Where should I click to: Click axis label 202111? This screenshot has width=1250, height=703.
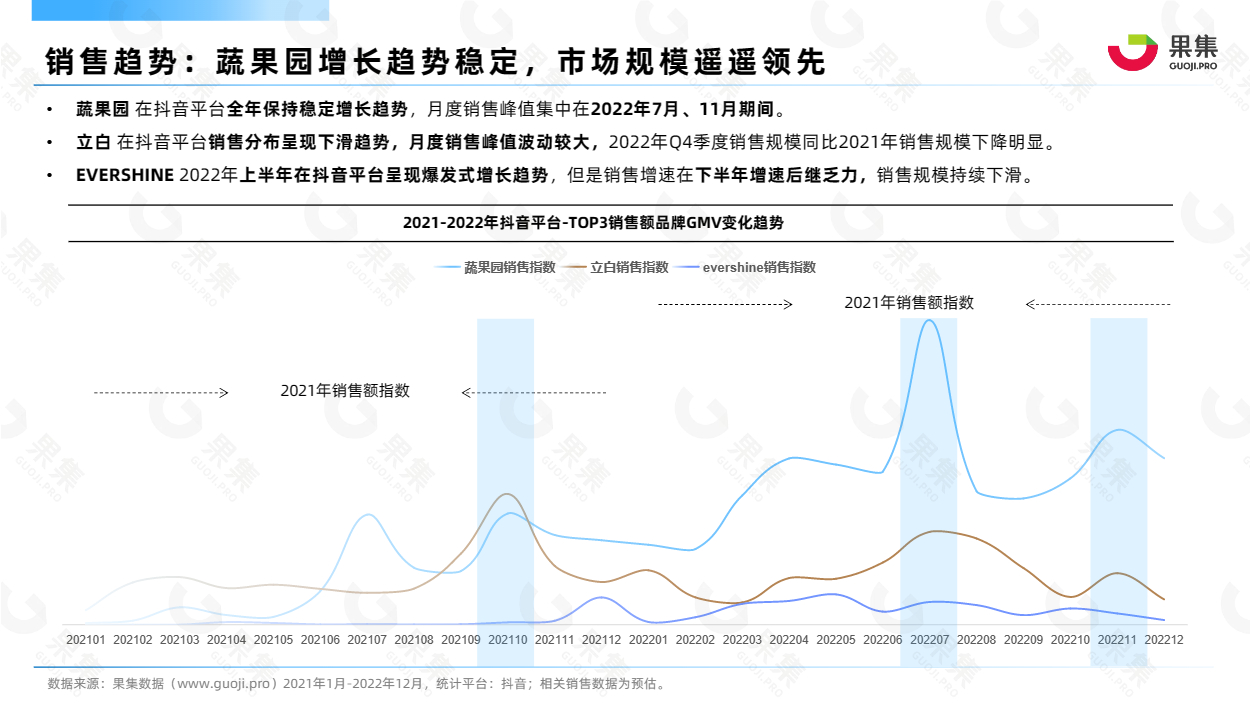point(555,639)
